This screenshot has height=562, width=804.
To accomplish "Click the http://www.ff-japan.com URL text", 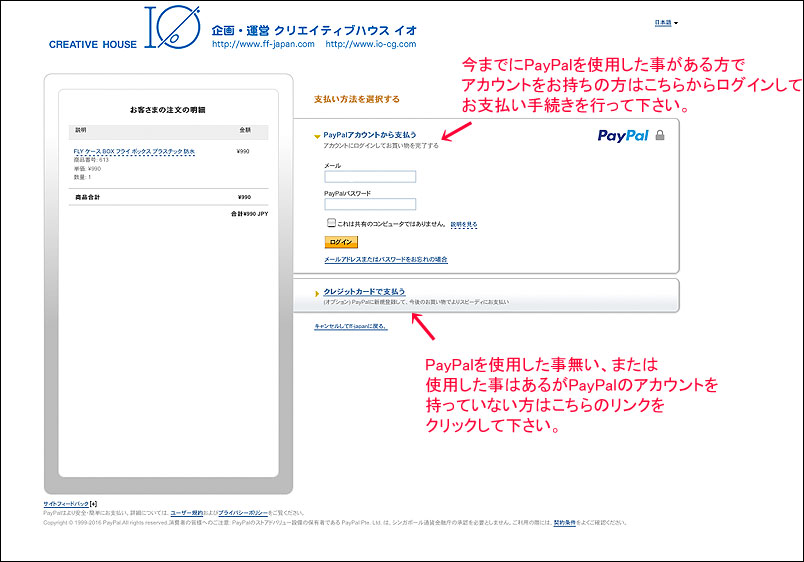I will click(263, 44).
